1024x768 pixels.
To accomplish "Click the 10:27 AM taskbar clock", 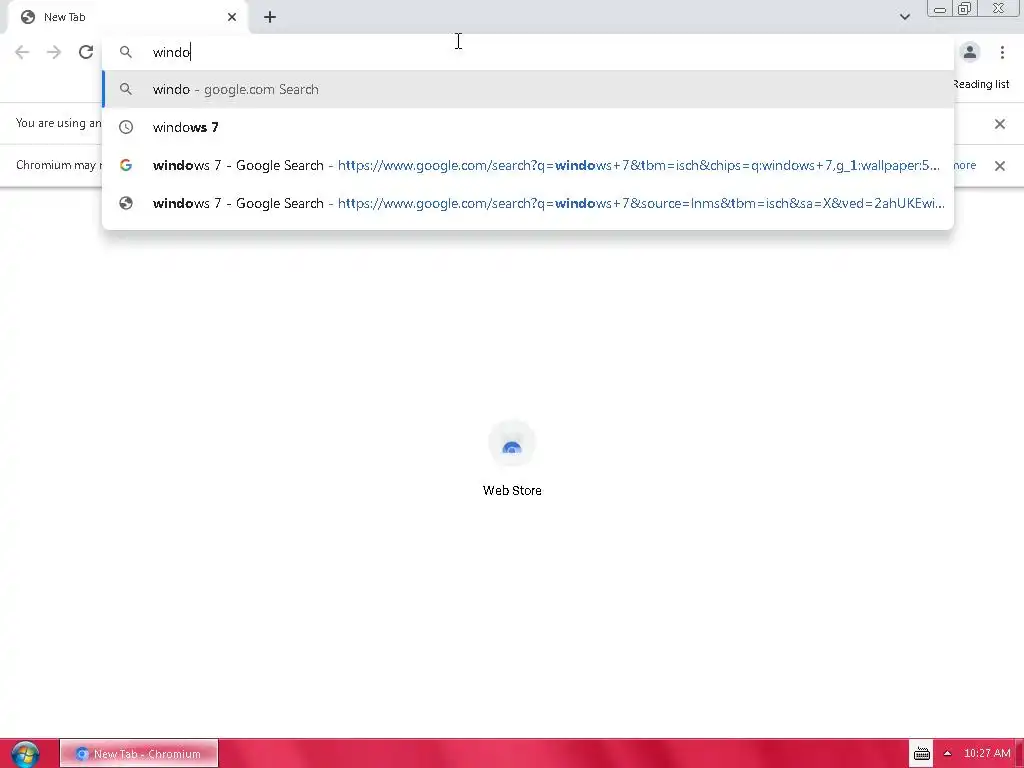I will [987, 754].
